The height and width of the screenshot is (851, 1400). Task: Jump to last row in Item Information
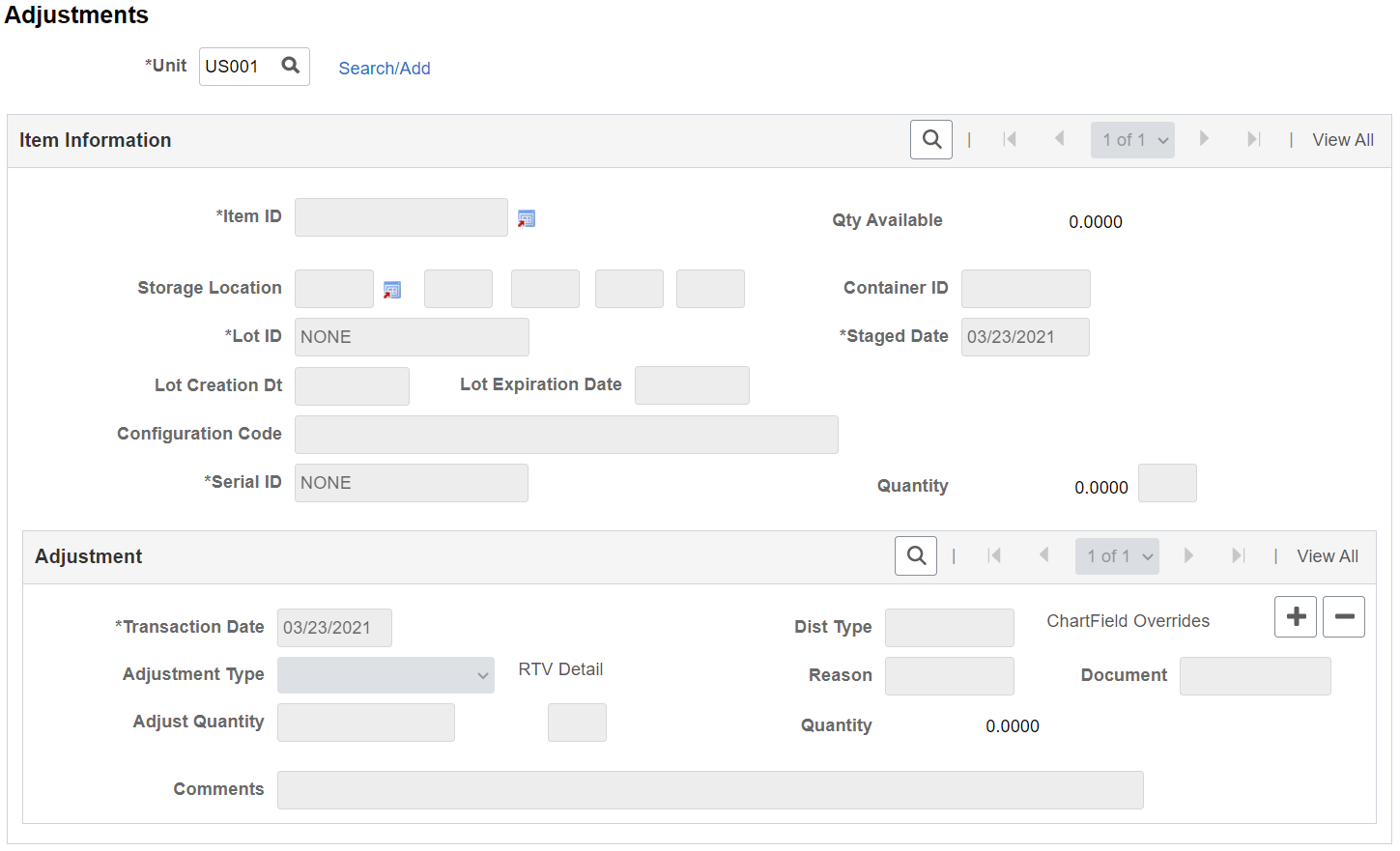[x=1253, y=139]
